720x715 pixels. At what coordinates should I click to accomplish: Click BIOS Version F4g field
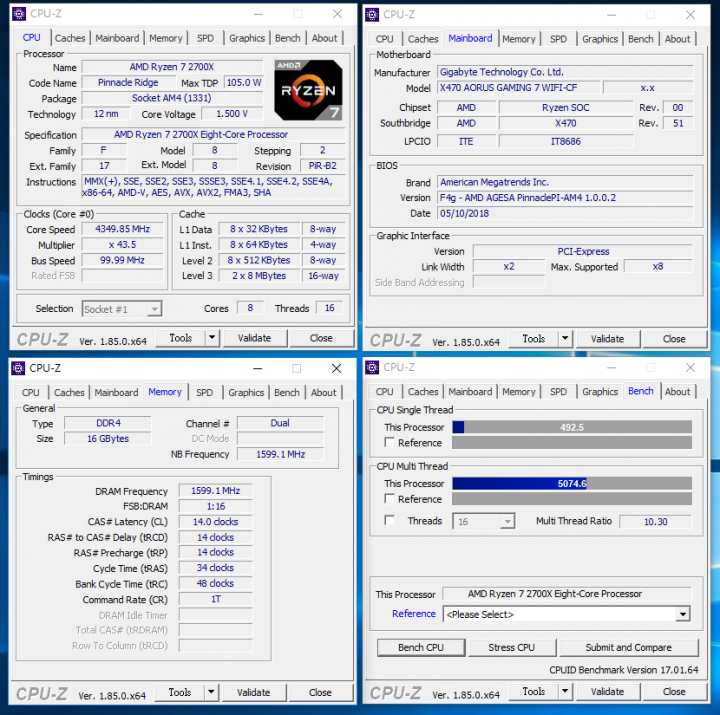565,198
